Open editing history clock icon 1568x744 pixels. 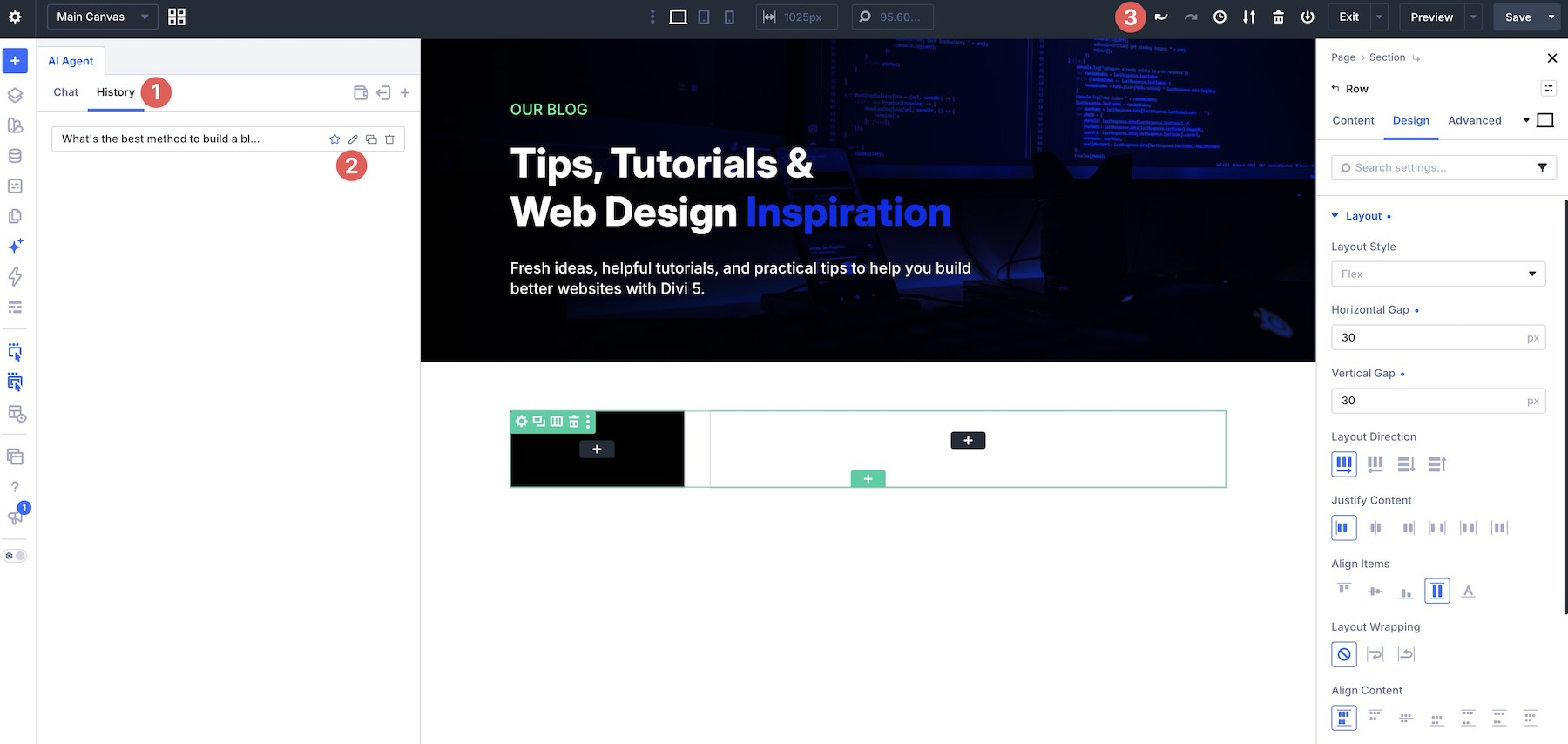pyautogui.click(x=1220, y=17)
